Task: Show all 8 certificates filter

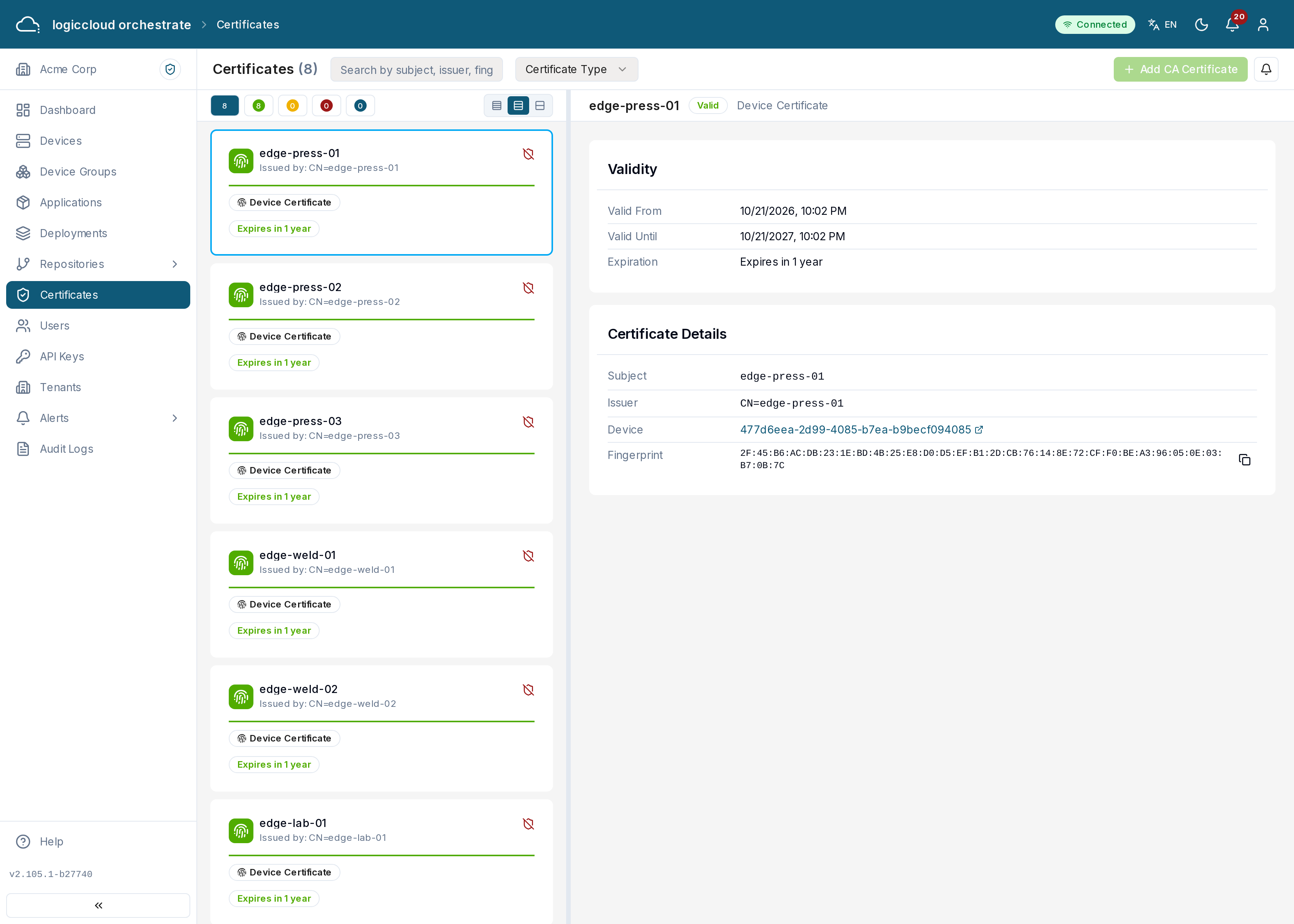Action: point(225,106)
